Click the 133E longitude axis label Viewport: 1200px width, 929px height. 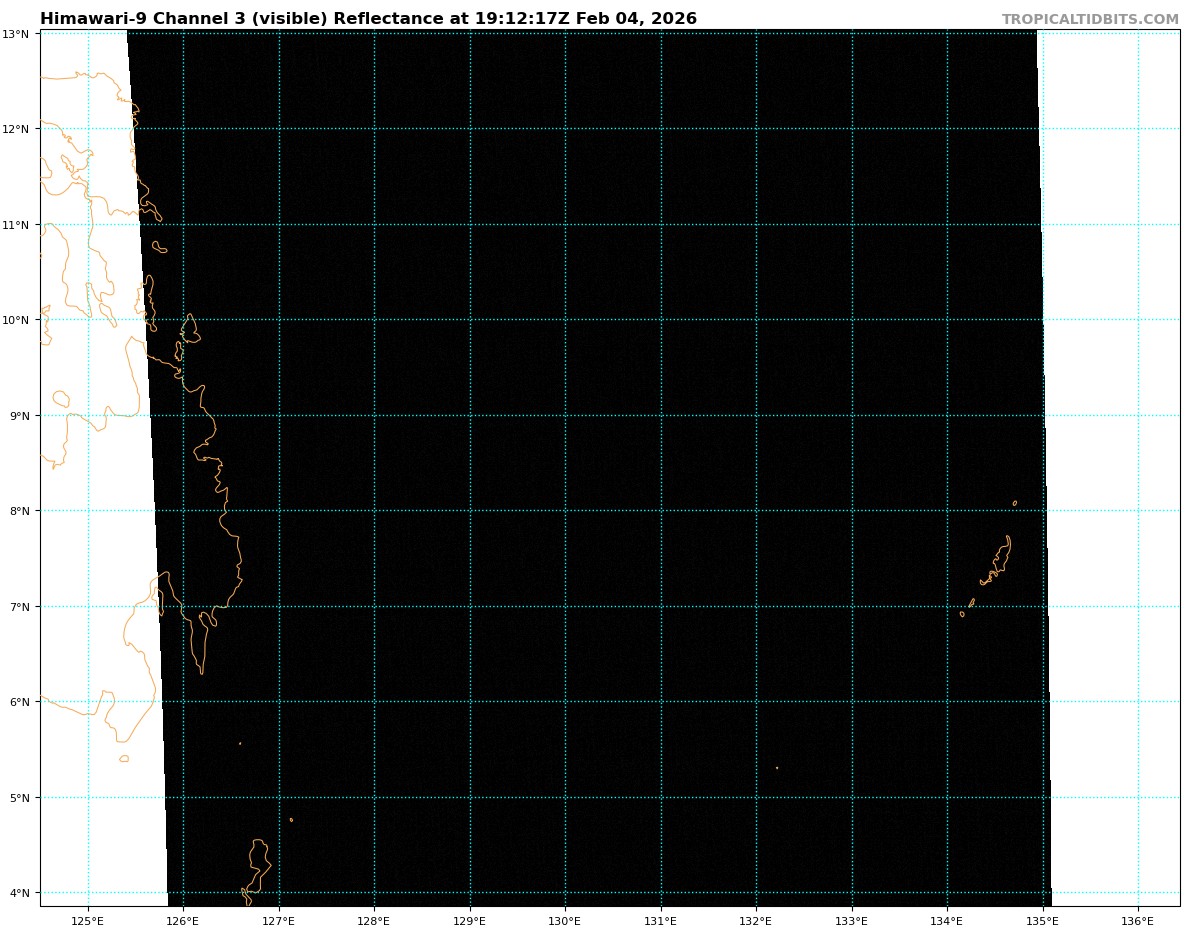tap(851, 920)
